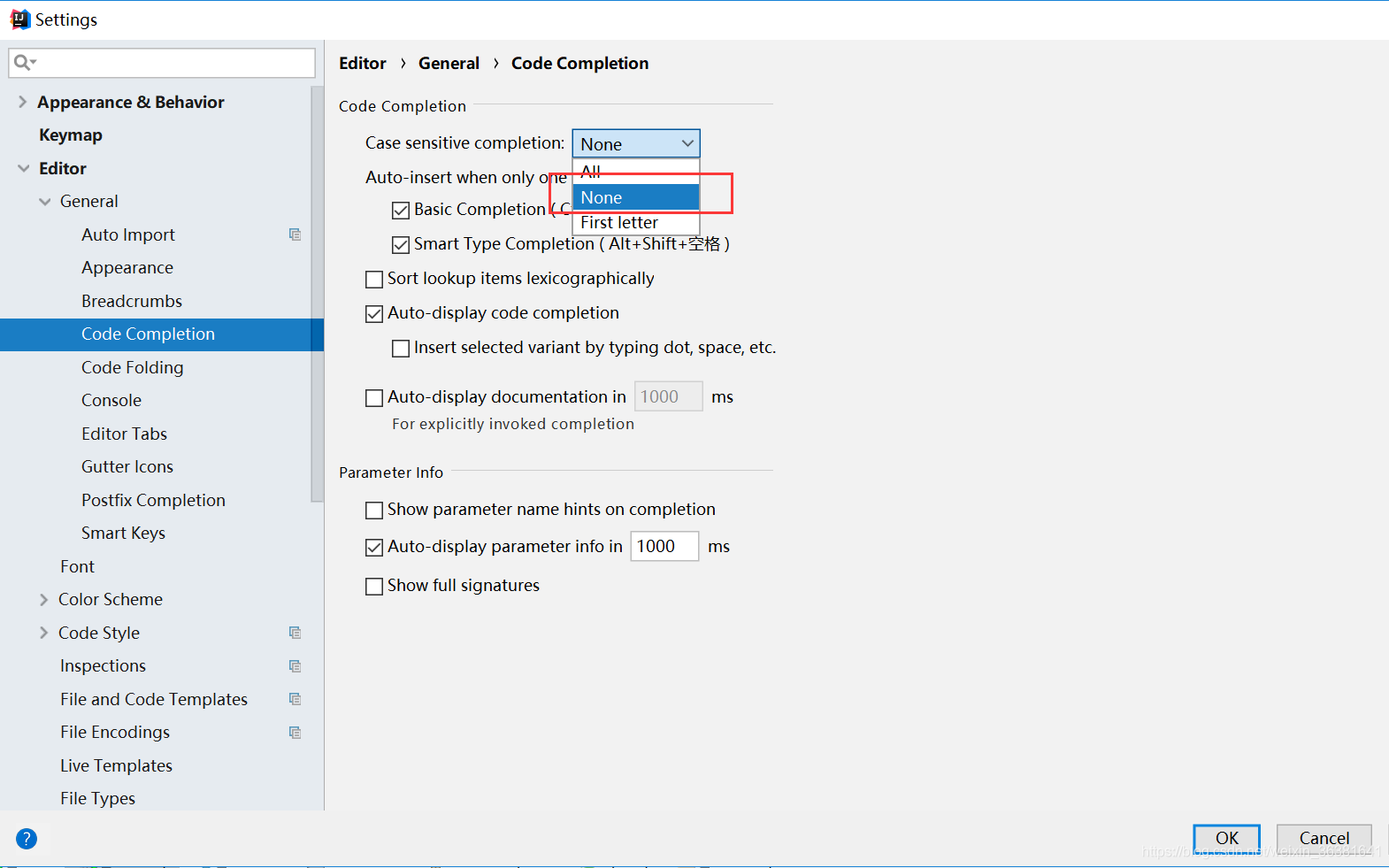The image size is (1389, 868).
Task: Click the parameter info delay field showing 1000
Action: click(664, 546)
